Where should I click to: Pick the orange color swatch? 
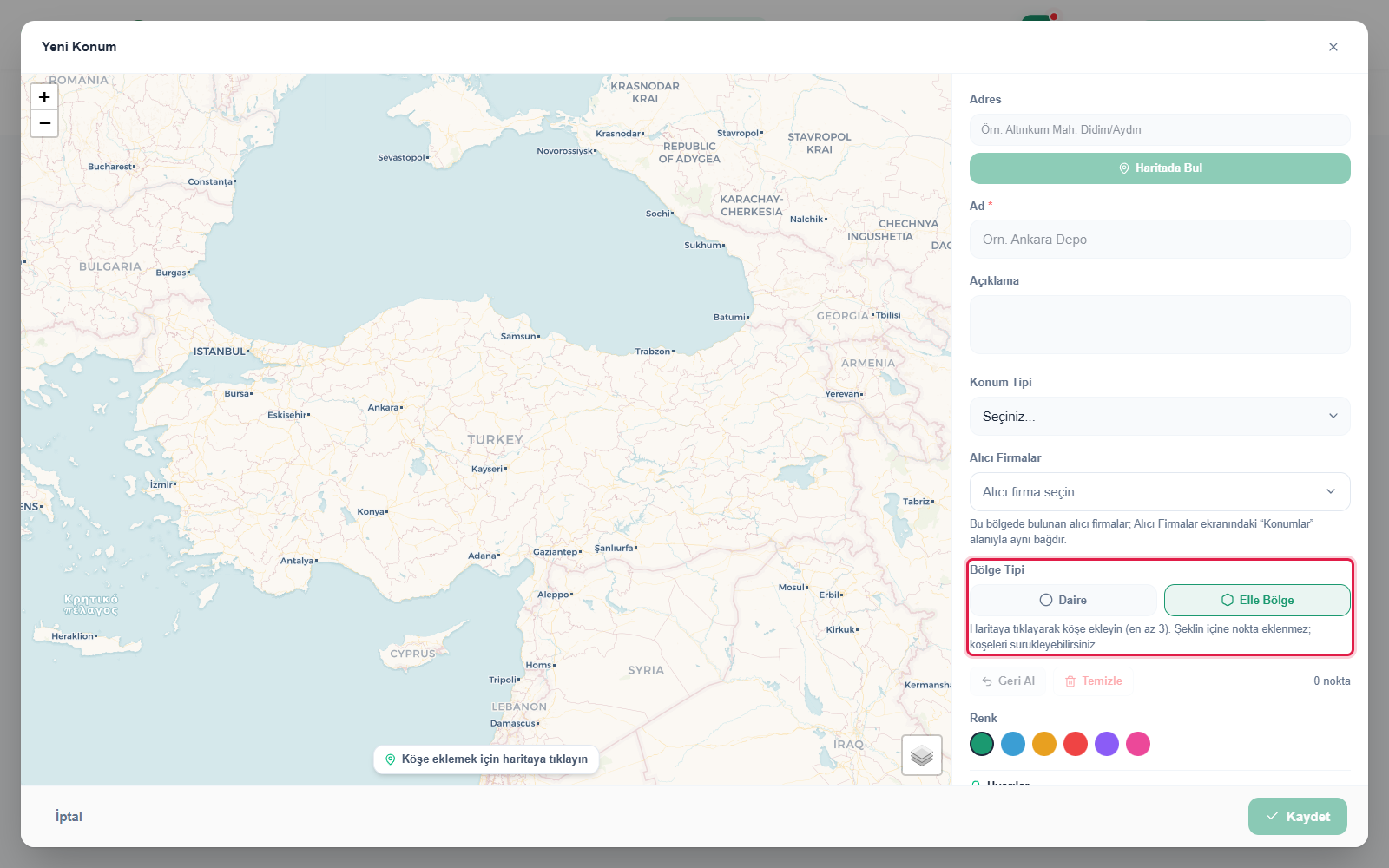[x=1044, y=744]
